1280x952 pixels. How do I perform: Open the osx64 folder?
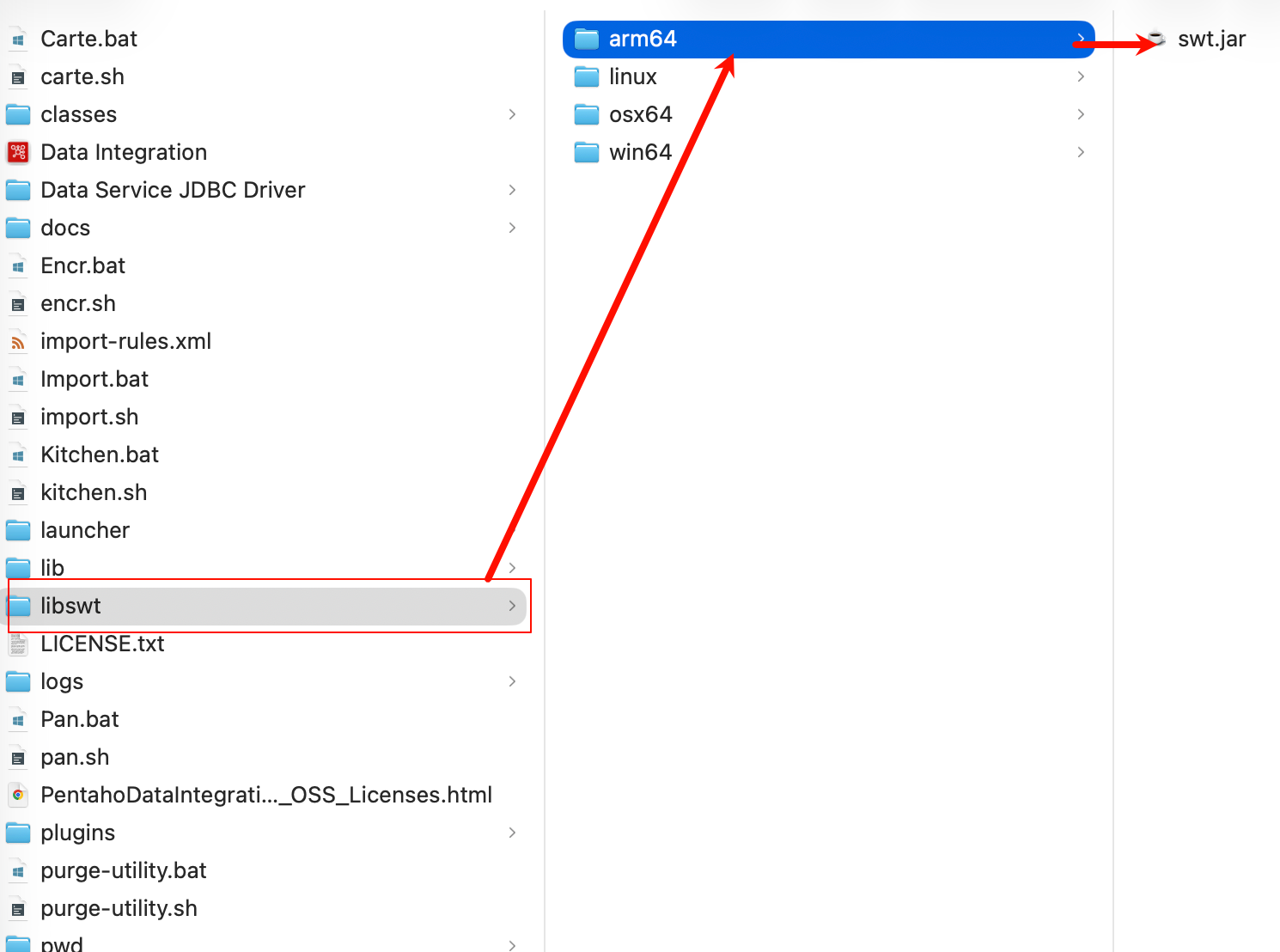pyautogui.click(x=640, y=114)
